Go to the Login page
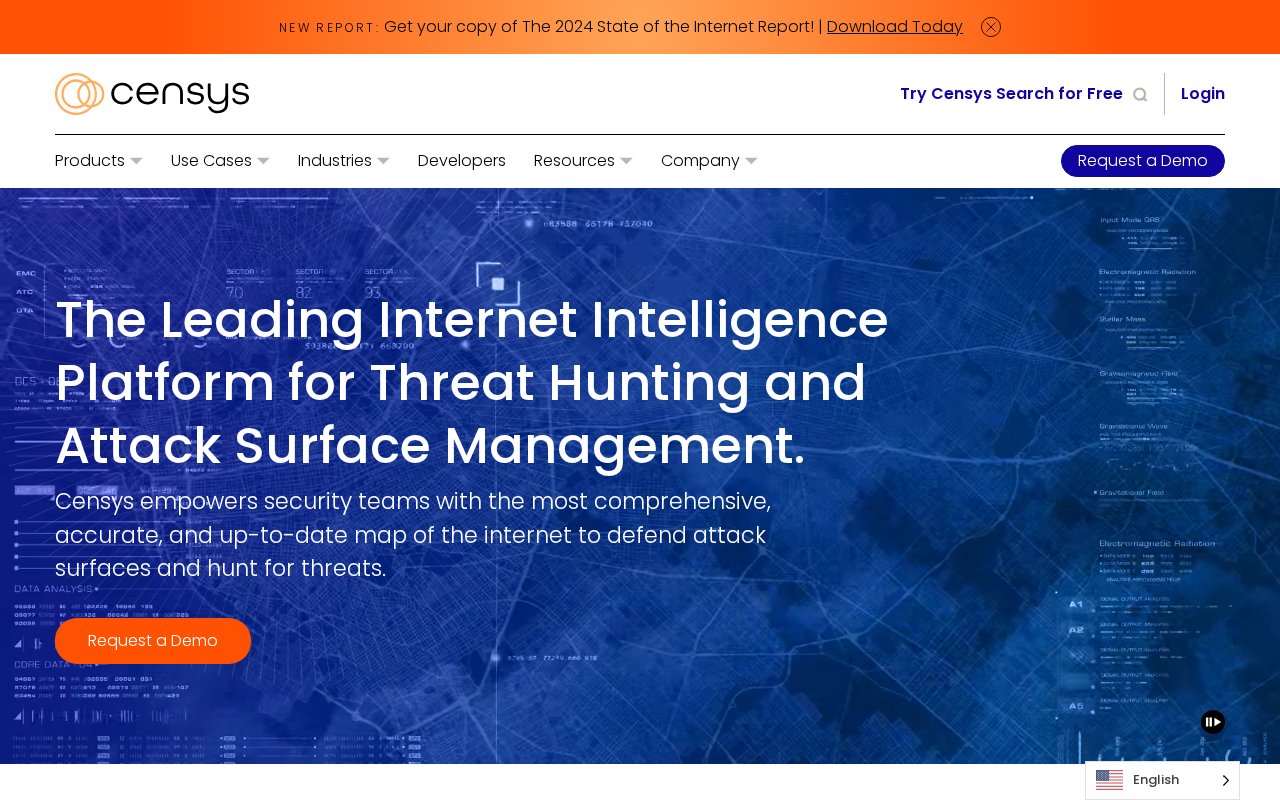 tap(1203, 94)
